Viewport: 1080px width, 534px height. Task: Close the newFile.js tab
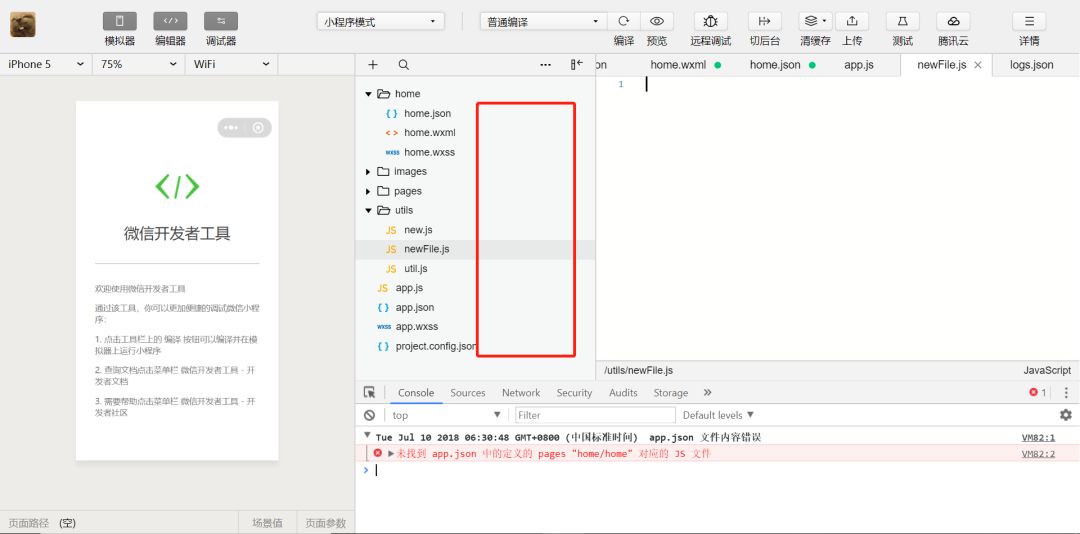[977, 65]
